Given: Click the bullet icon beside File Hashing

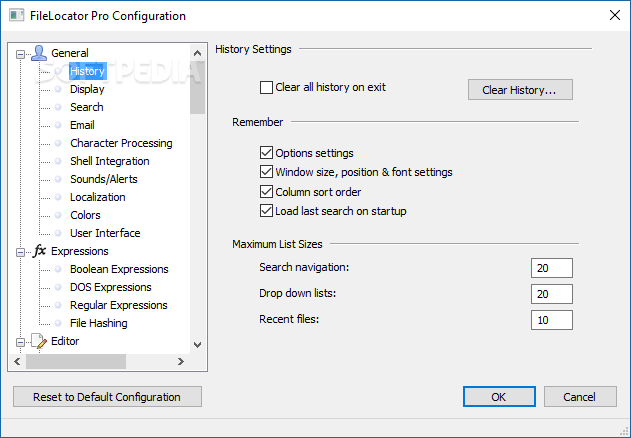Looking at the screenshot, I should 58,323.
